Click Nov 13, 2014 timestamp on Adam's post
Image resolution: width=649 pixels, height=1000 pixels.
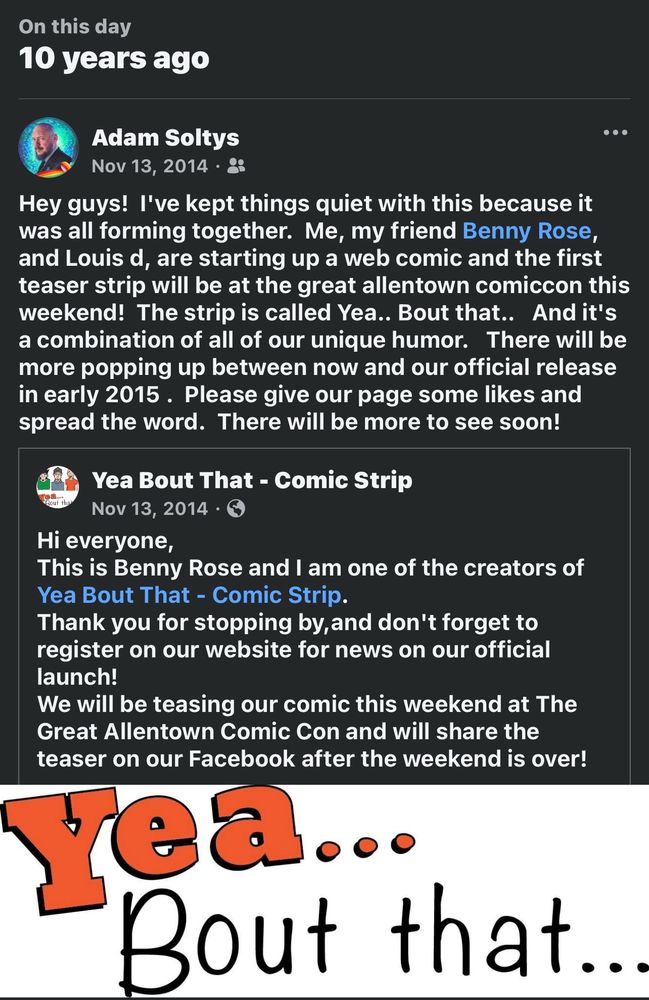click(x=150, y=166)
